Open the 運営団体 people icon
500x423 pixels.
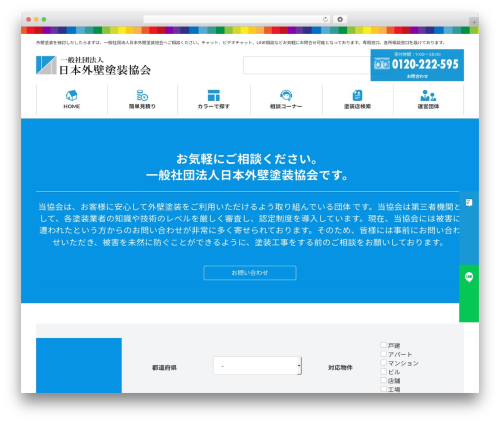click(428, 95)
